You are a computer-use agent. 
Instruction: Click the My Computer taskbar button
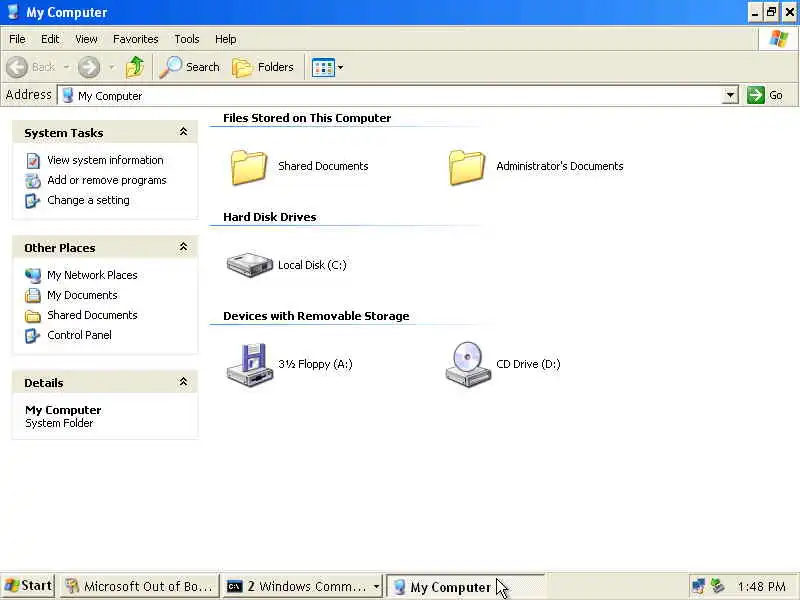pyautogui.click(x=465, y=587)
